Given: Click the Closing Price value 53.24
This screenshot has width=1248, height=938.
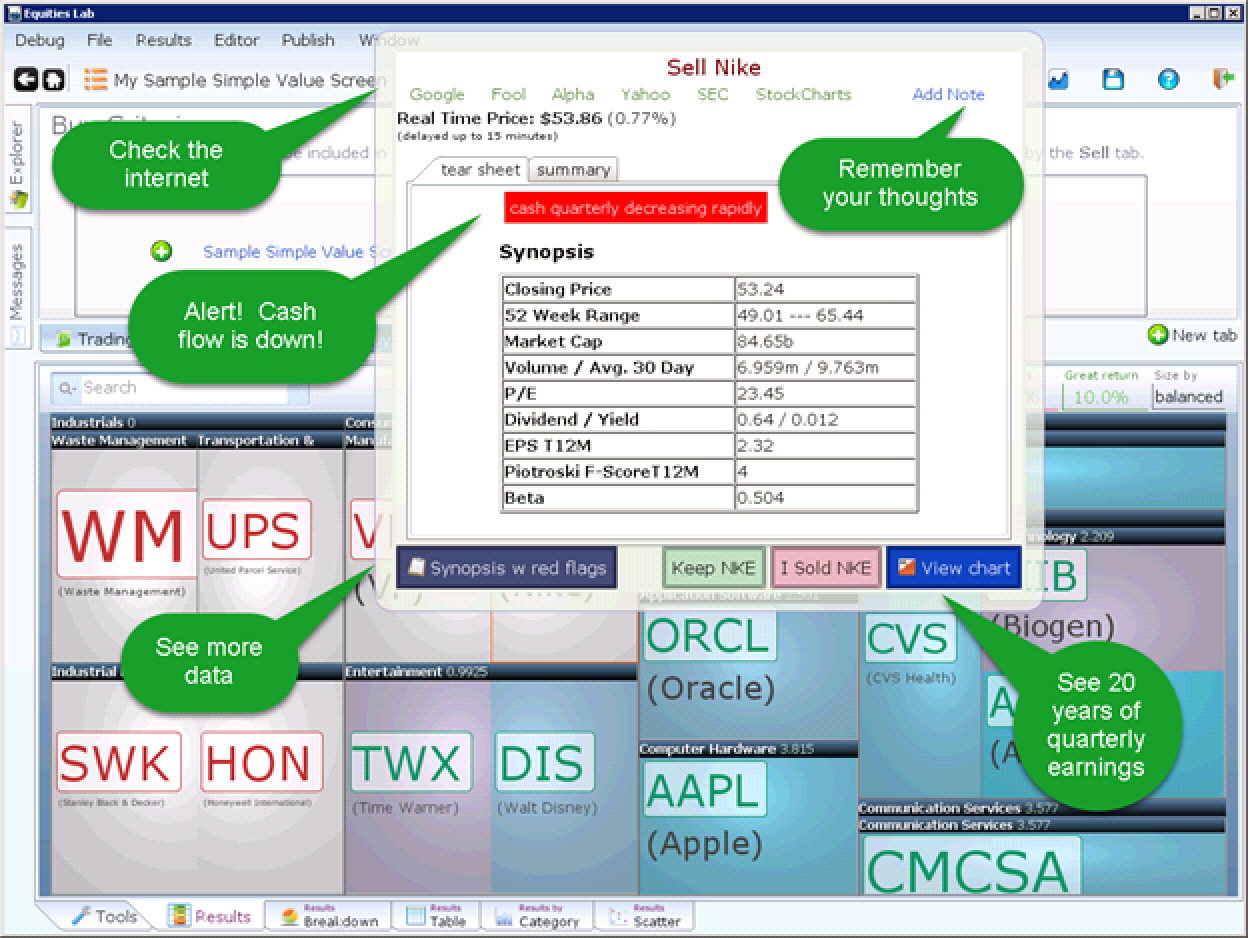Looking at the screenshot, I should [x=825, y=290].
